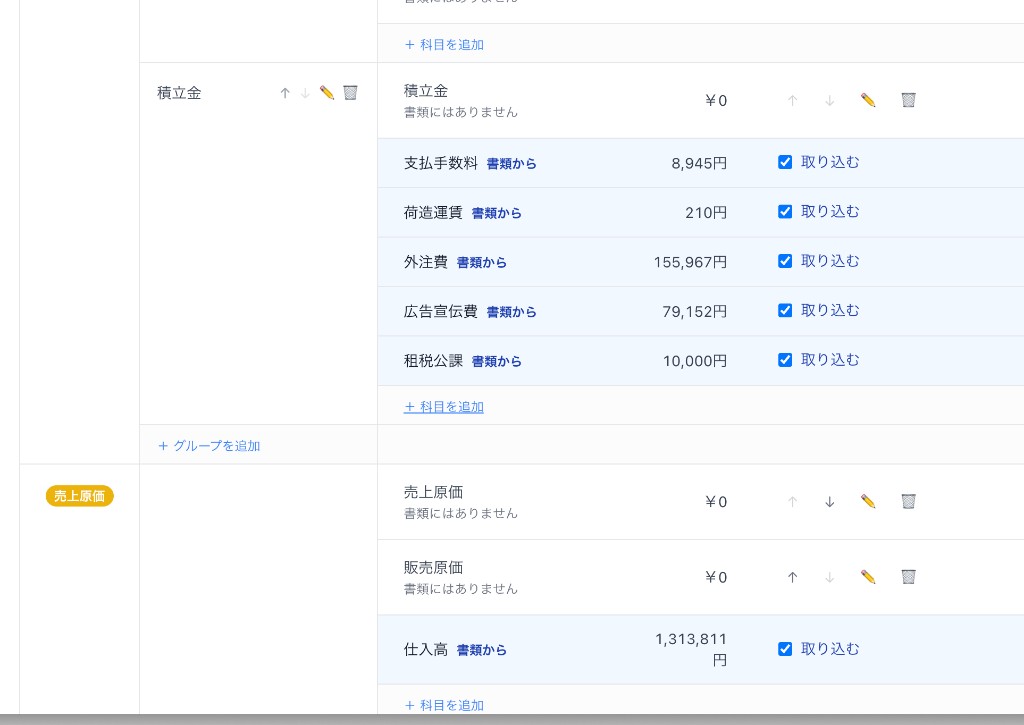Uncheck 取り込む for 外注費

click(x=785, y=261)
